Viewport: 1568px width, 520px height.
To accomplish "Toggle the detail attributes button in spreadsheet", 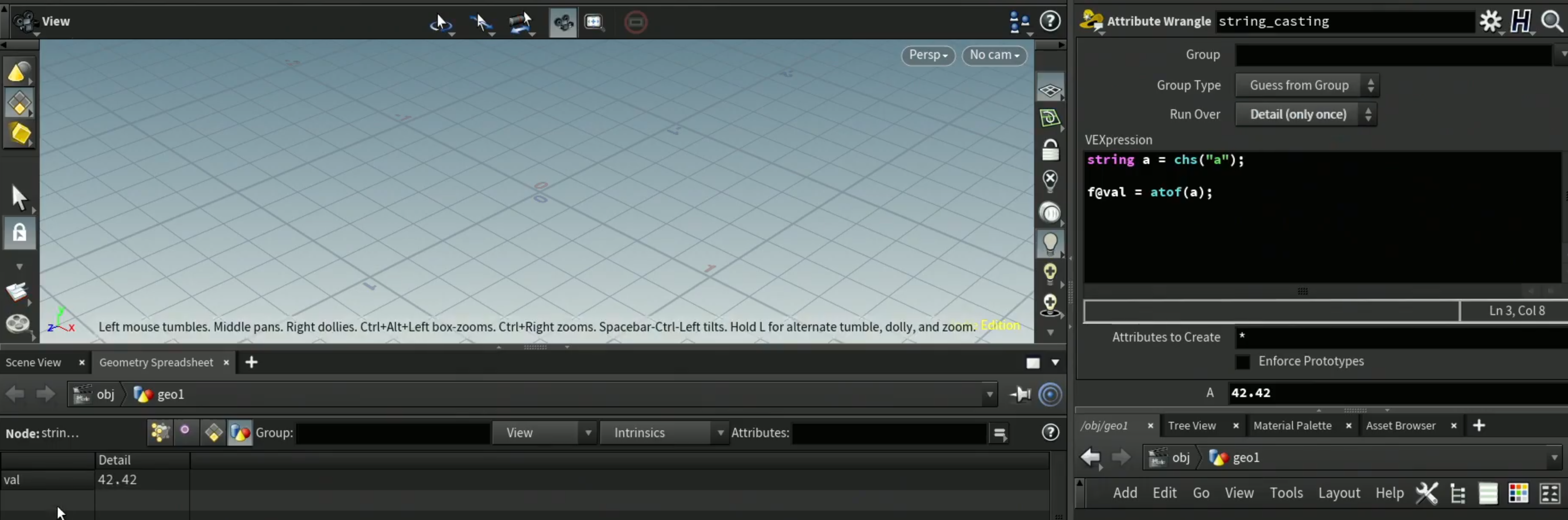I will tap(240, 432).
